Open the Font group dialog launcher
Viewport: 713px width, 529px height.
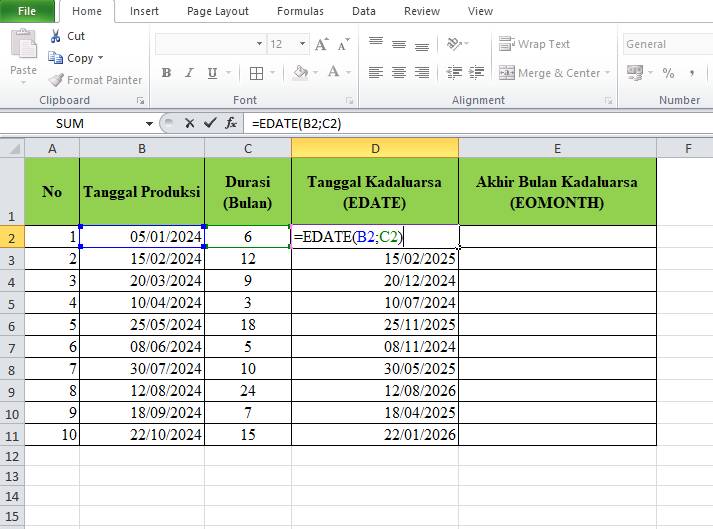coord(349,101)
